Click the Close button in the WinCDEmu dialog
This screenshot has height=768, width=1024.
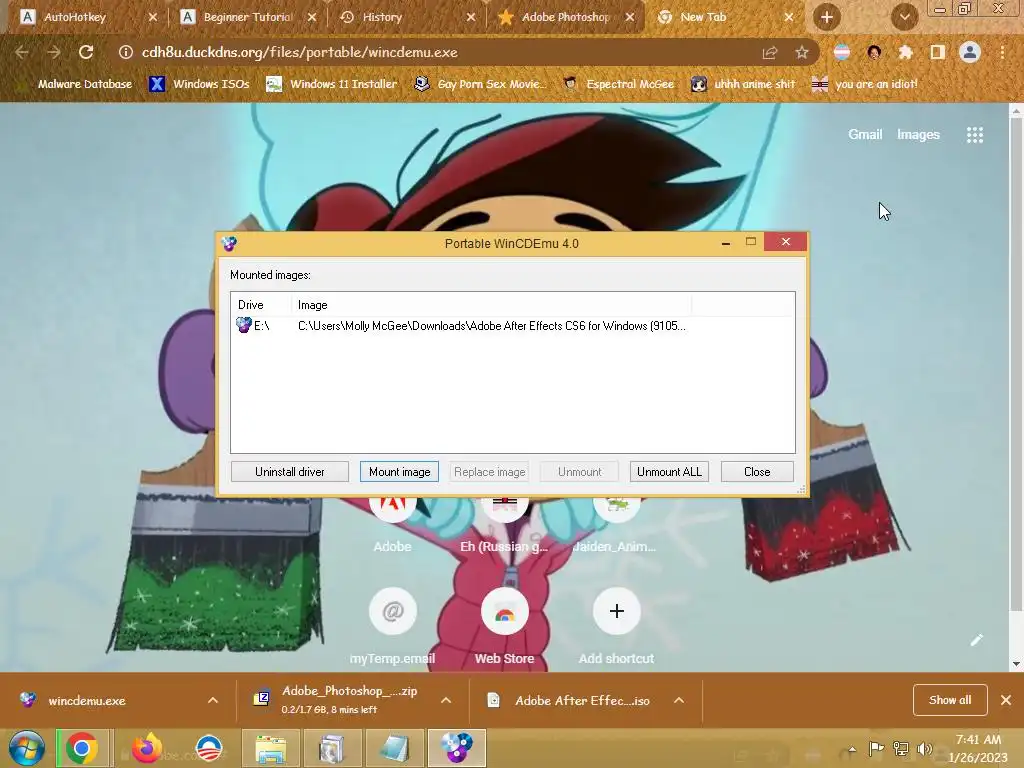[757, 472]
